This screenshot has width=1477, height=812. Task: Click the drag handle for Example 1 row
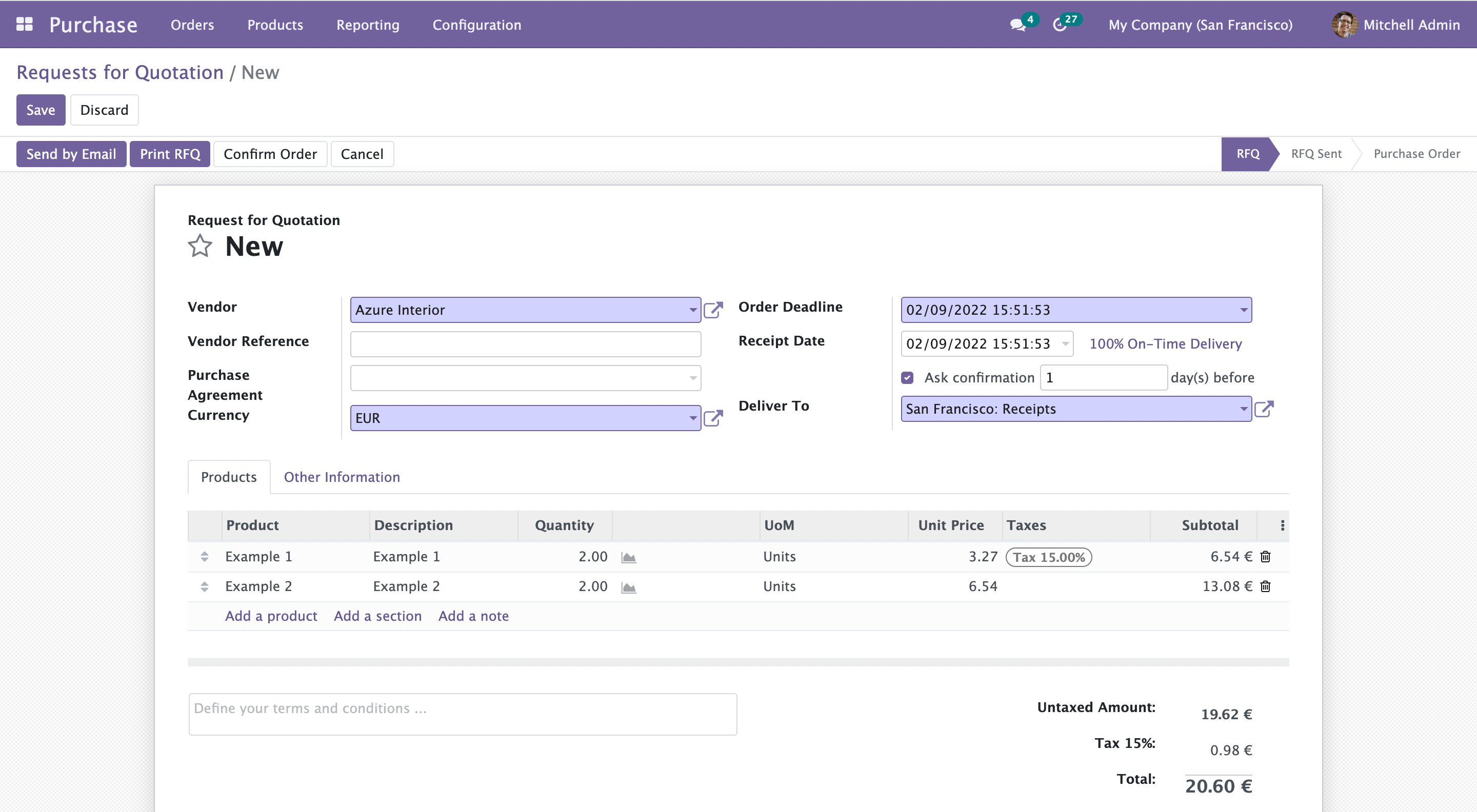click(204, 556)
